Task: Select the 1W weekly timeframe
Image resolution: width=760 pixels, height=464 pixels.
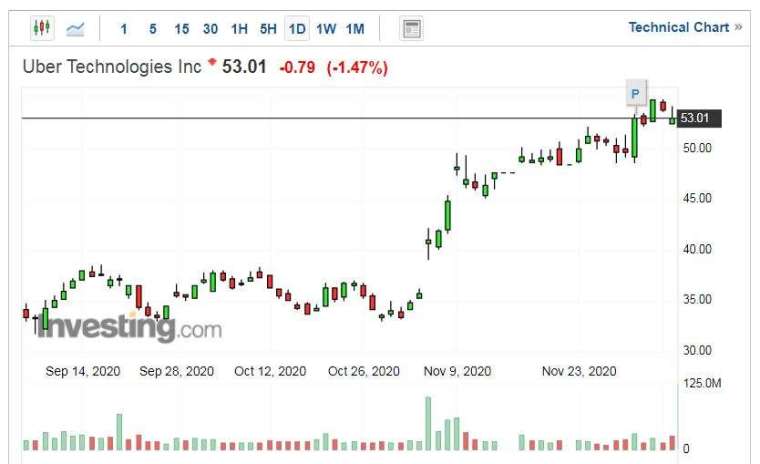Action: click(326, 29)
